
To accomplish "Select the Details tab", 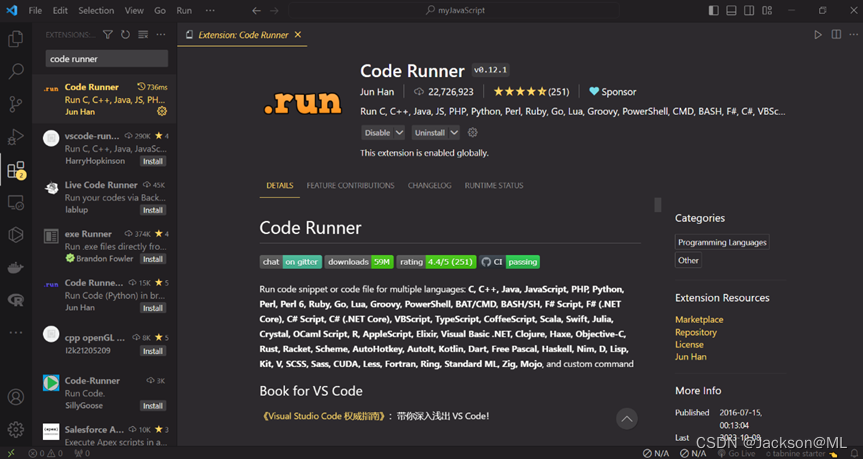I will (280, 185).
